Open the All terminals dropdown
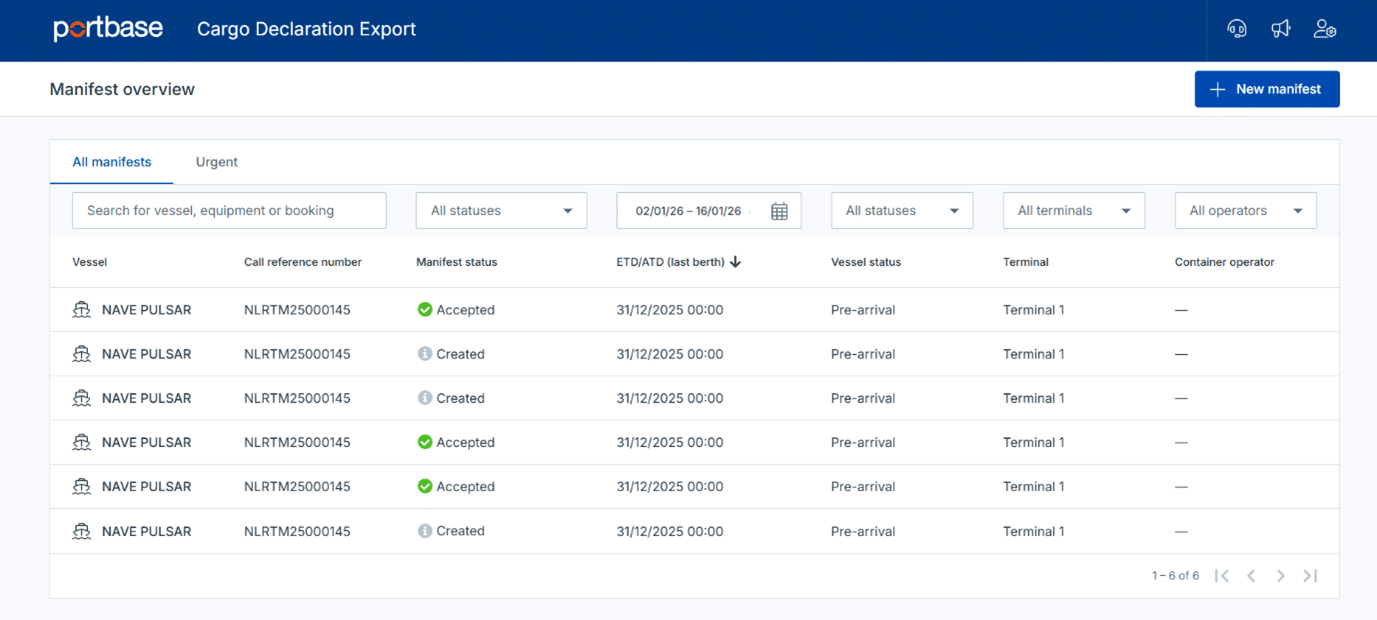The width and height of the screenshot is (1377, 620). pos(1073,211)
